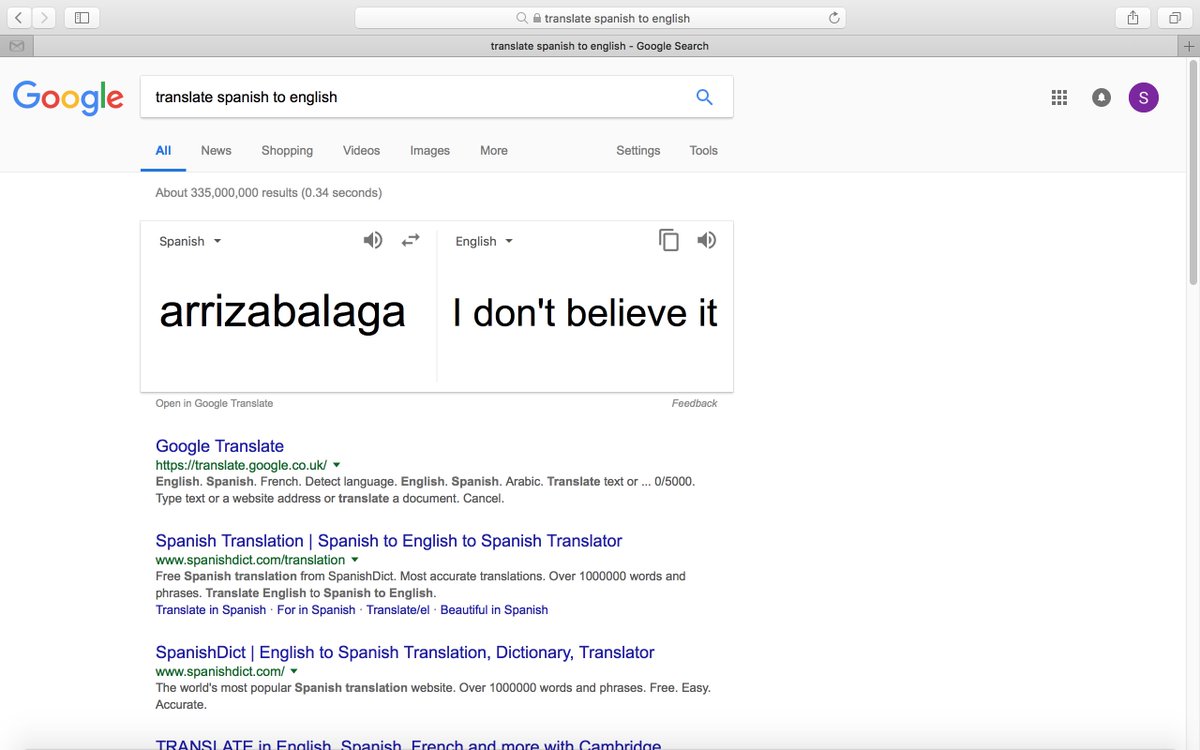The height and width of the screenshot is (750, 1200).
Task: Select the translate spanish to english browser tab
Action: tap(600, 46)
